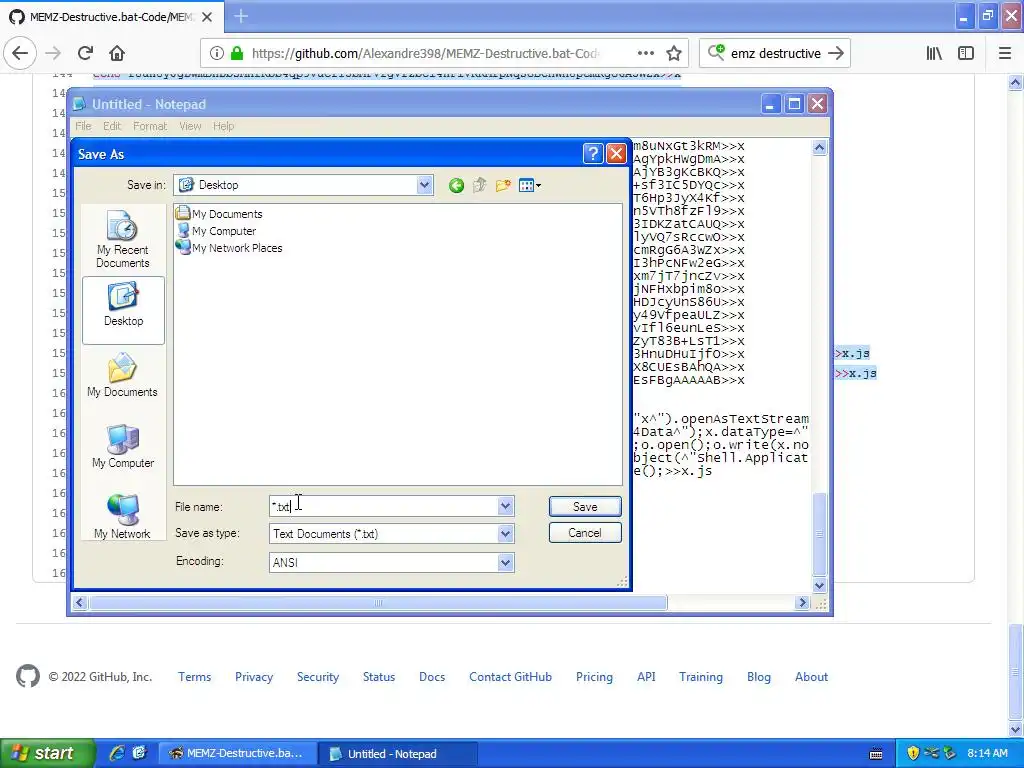The height and width of the screenshot is (768, 1024).
Task: Click the Firefox address bar URL
Action: pos(426,54)
